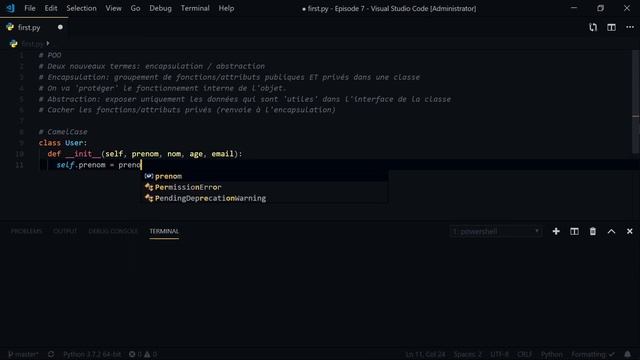
Task: Open the View menu
Action: [113, 8]
